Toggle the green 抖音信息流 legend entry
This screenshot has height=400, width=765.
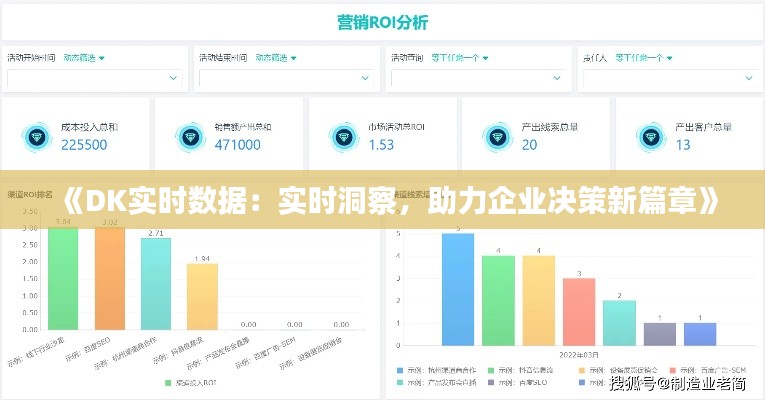tap(519, 368)
